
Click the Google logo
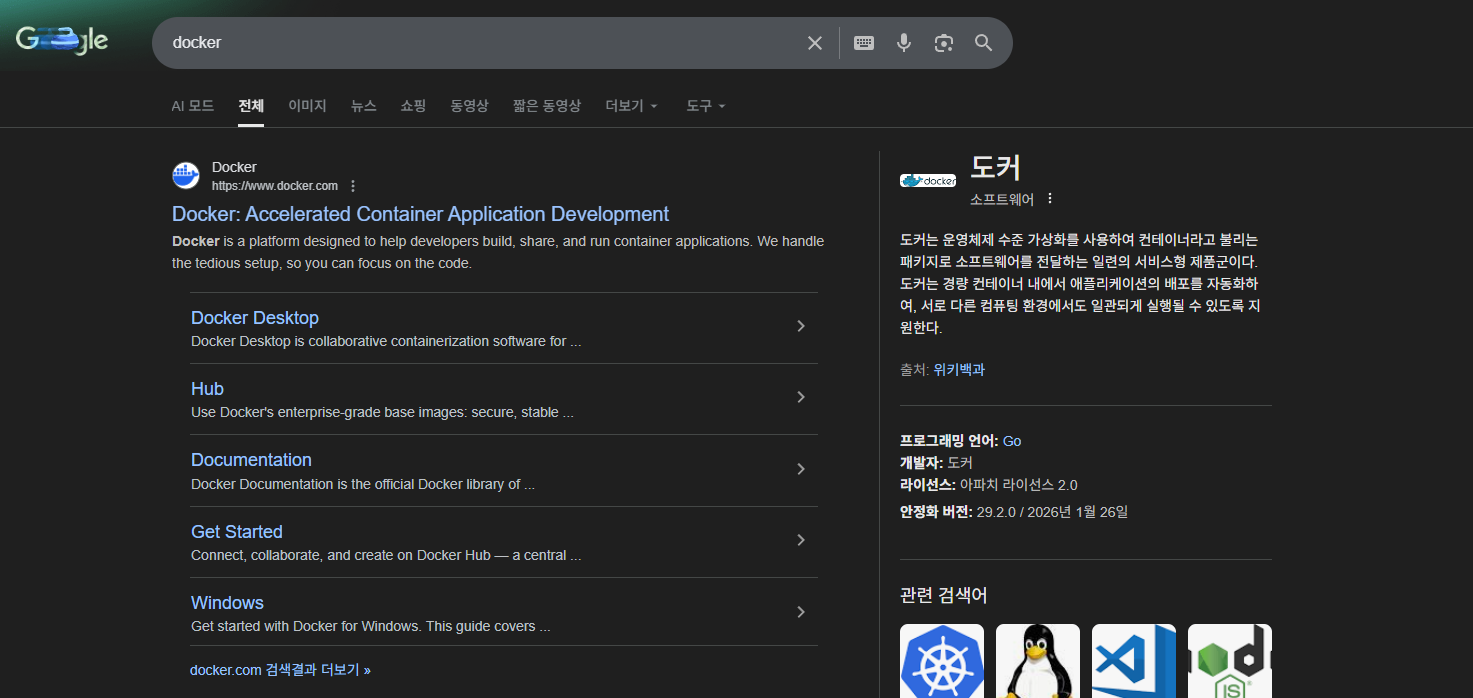62,41
